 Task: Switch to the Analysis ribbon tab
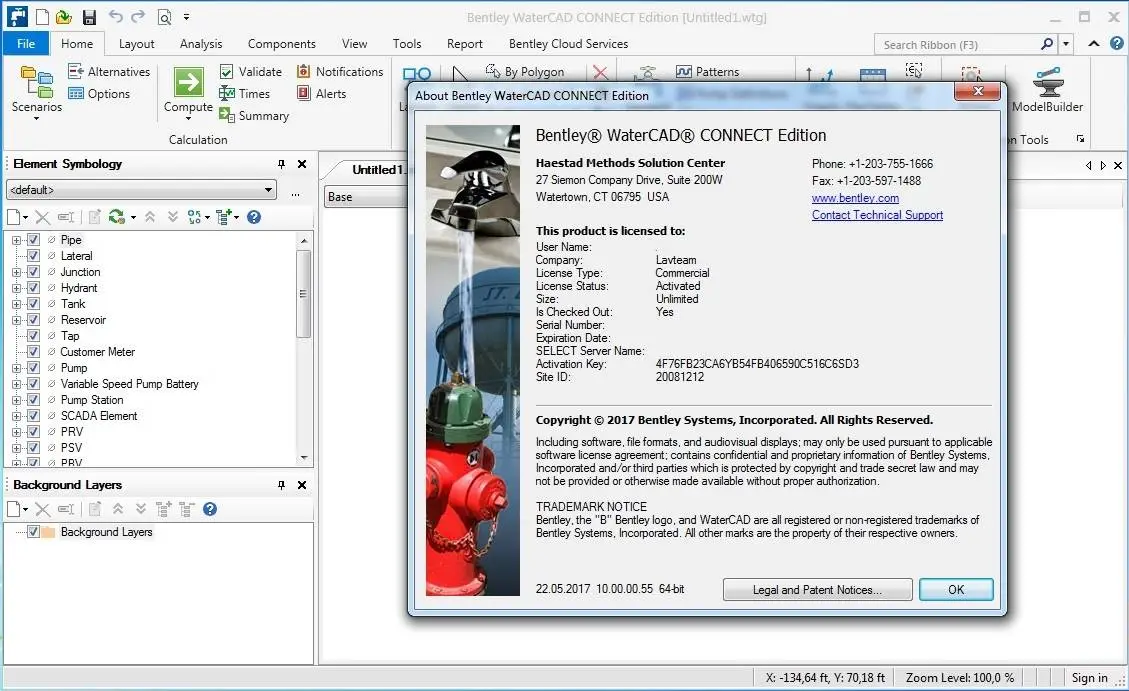click(x=201, y=44)
